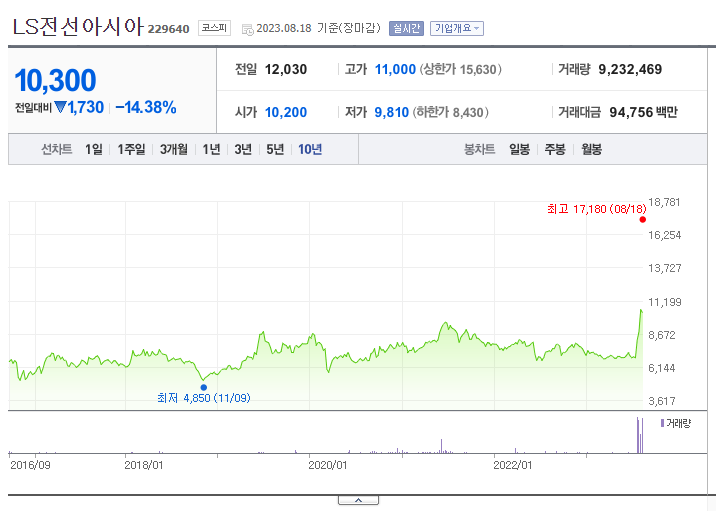This screenshot has width=716, height=511.
Task: Open the 일봉 candlestick chart
Action: pos(520,149)
